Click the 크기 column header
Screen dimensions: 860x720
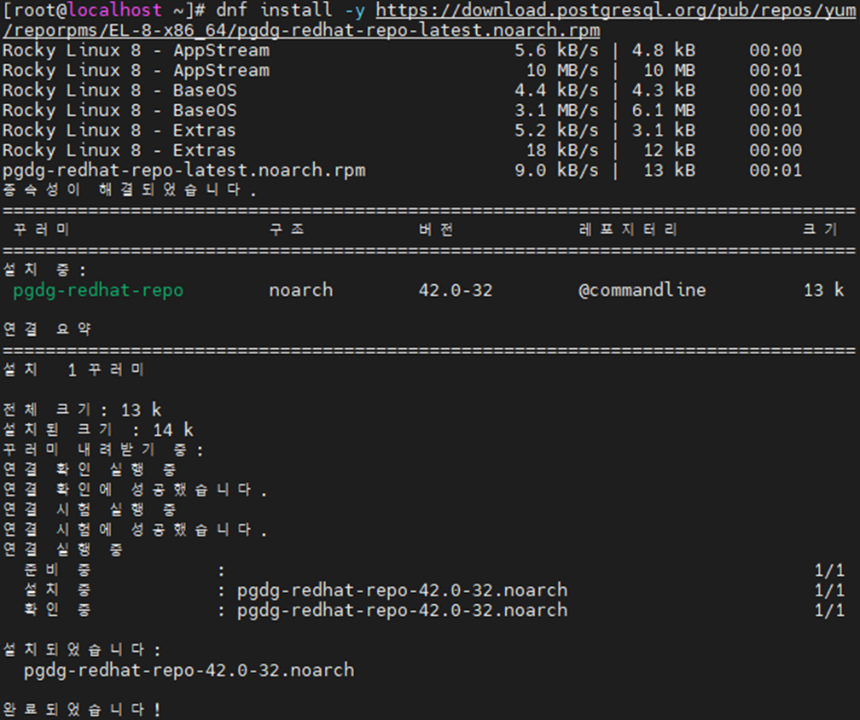(820, 230)
